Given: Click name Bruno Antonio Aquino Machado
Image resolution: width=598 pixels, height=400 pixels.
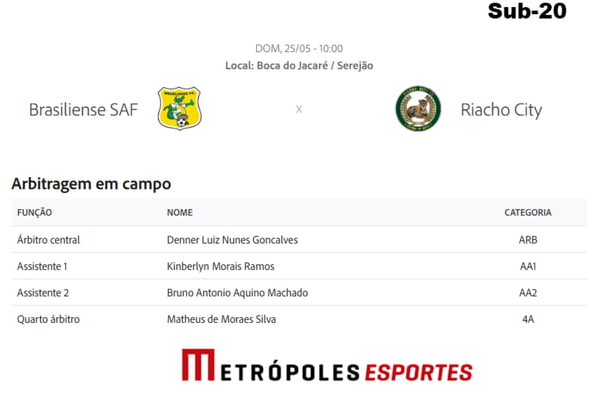Looking at the screenshot, I should point(237,293).
